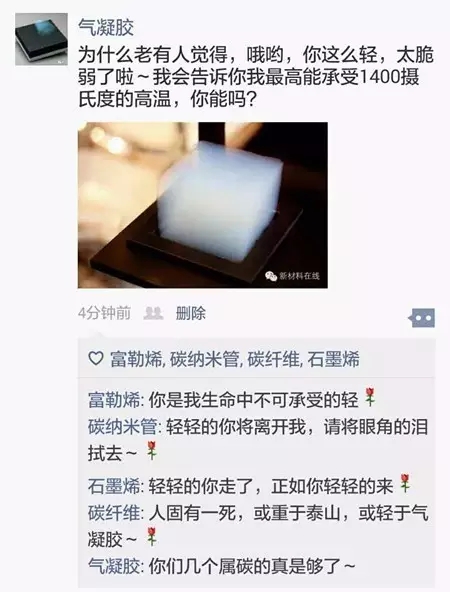This screenshot has width=450, height=592.
Task: Select 碳纤维 commenter name in comments
Action: (114, 513)
